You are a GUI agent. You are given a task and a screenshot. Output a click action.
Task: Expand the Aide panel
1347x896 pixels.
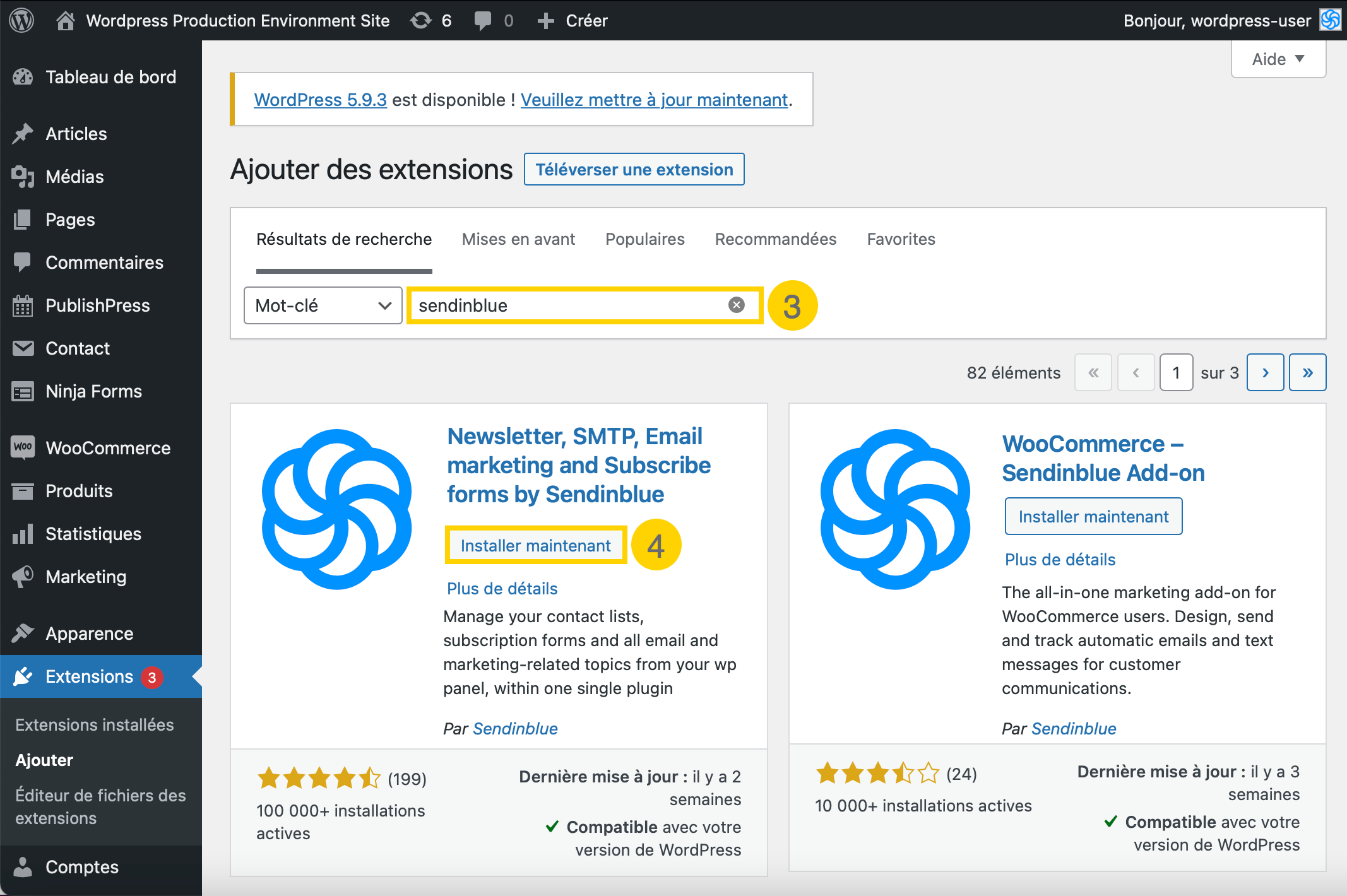(1278, 59)
